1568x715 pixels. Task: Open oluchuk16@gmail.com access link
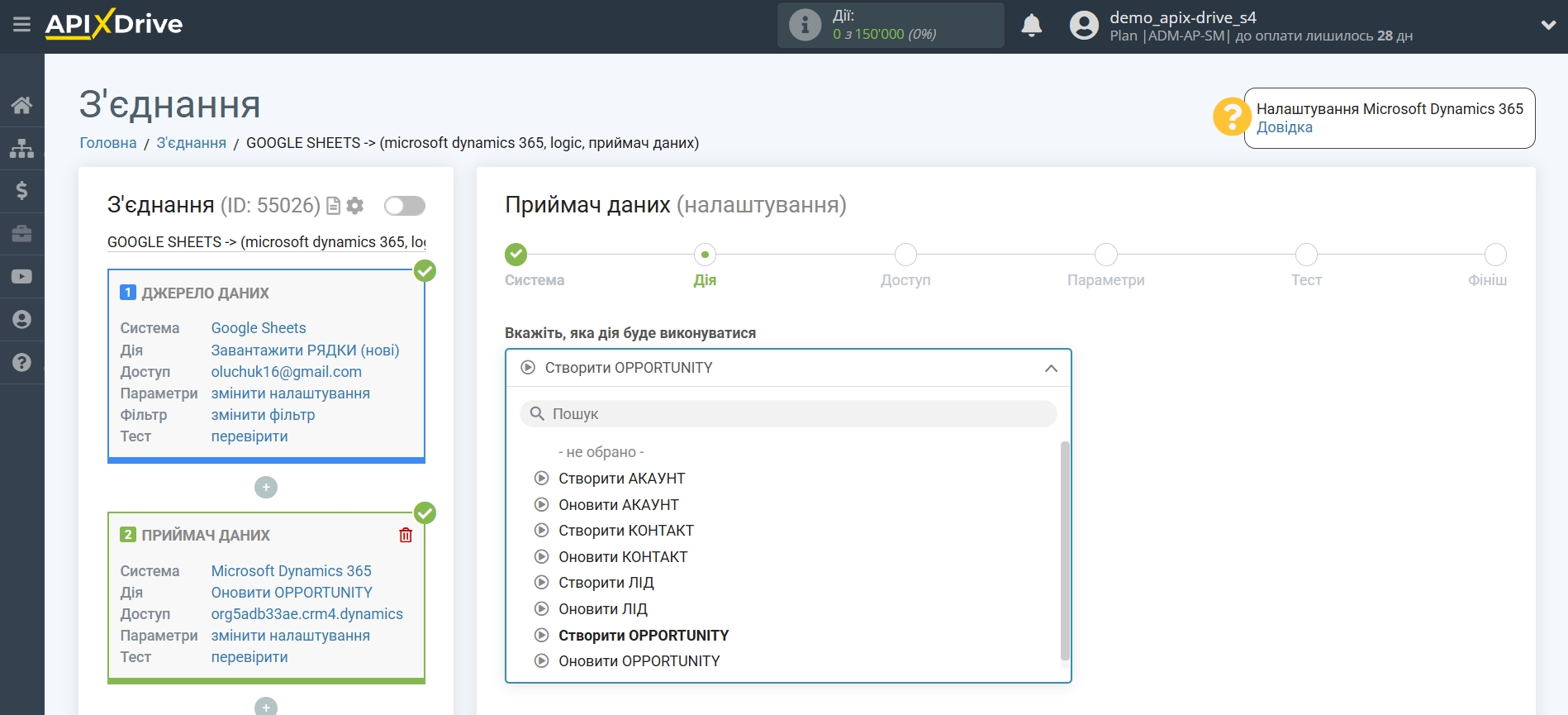286,372
